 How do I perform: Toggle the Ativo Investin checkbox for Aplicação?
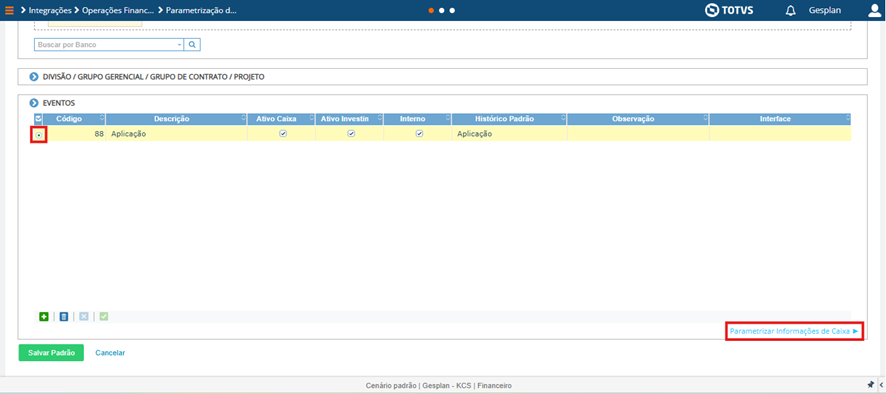point(351,134)
